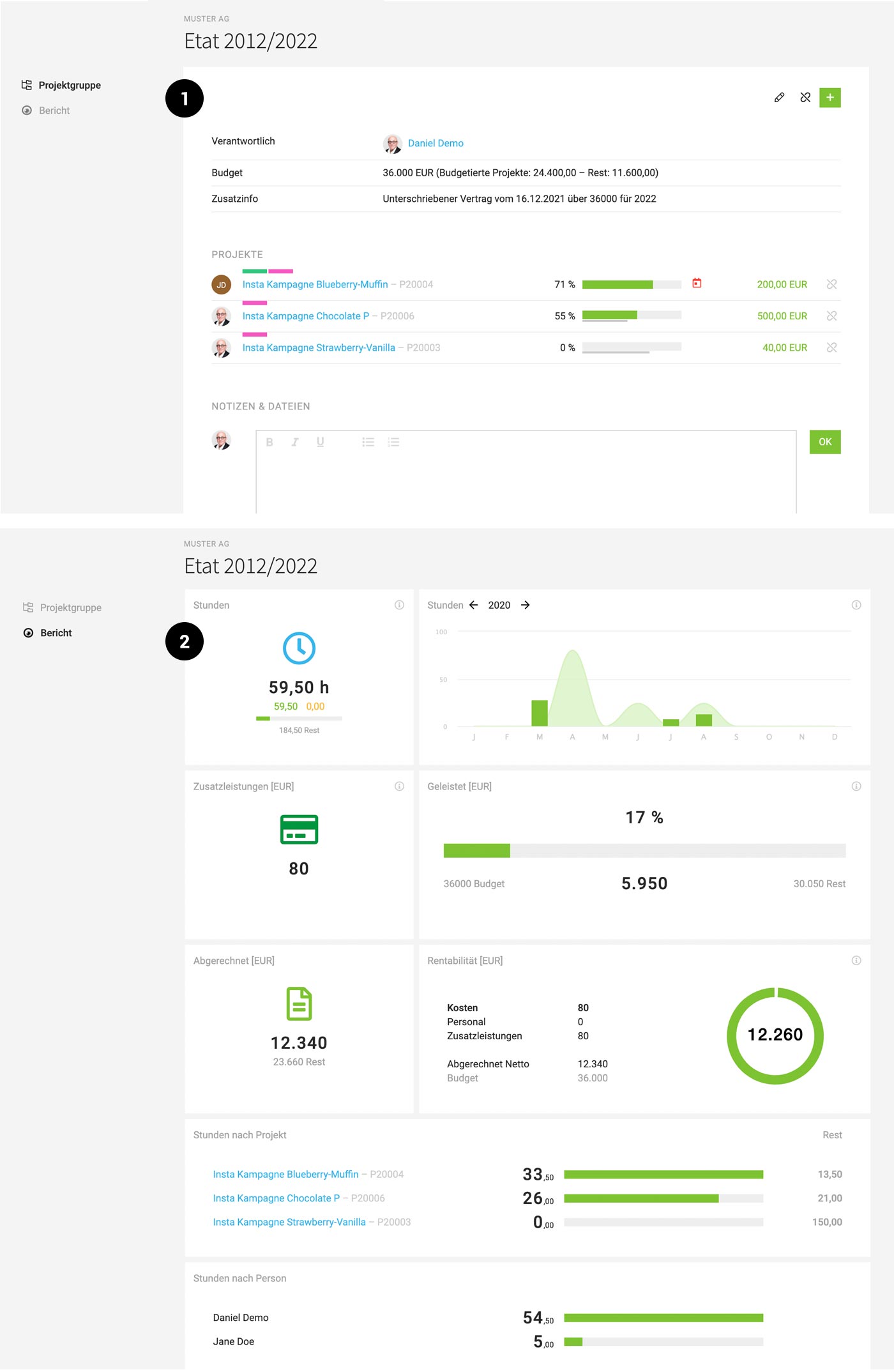Toggle bold formatting in the note editor
This screenshot has width=894, height=1372.
(269, 442)
